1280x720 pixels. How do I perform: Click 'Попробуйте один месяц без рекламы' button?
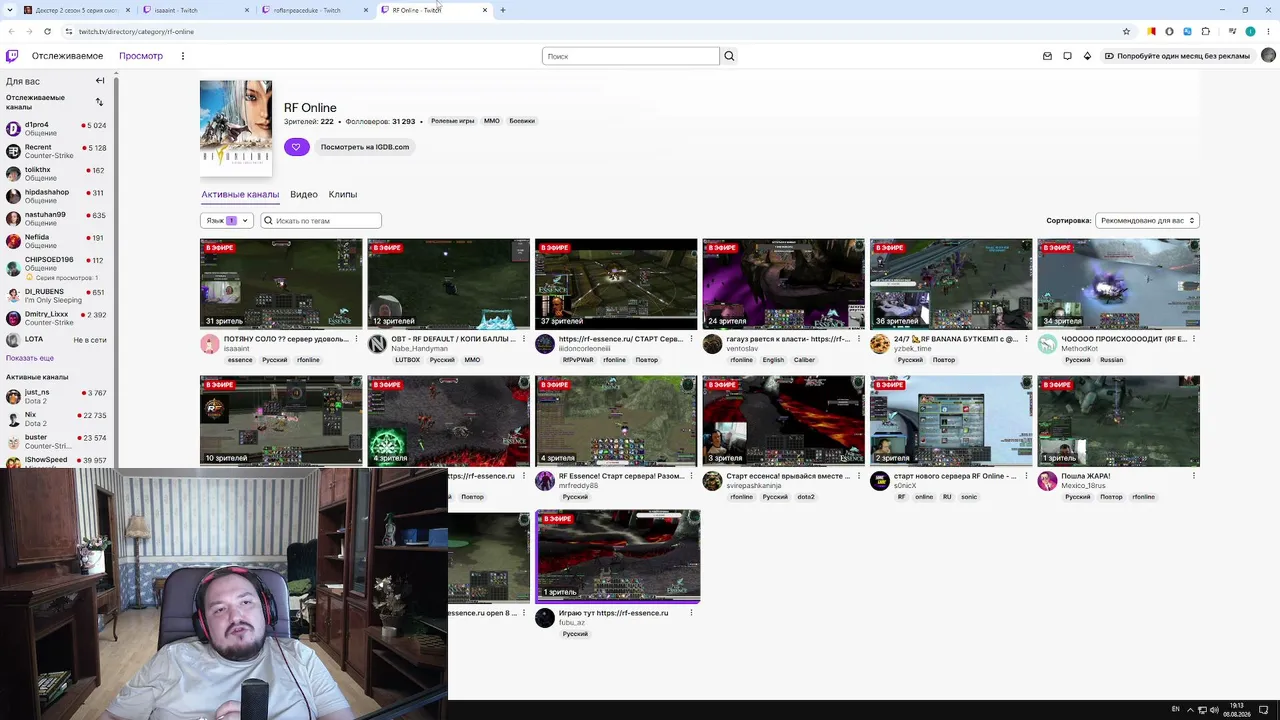(1176, 56)
